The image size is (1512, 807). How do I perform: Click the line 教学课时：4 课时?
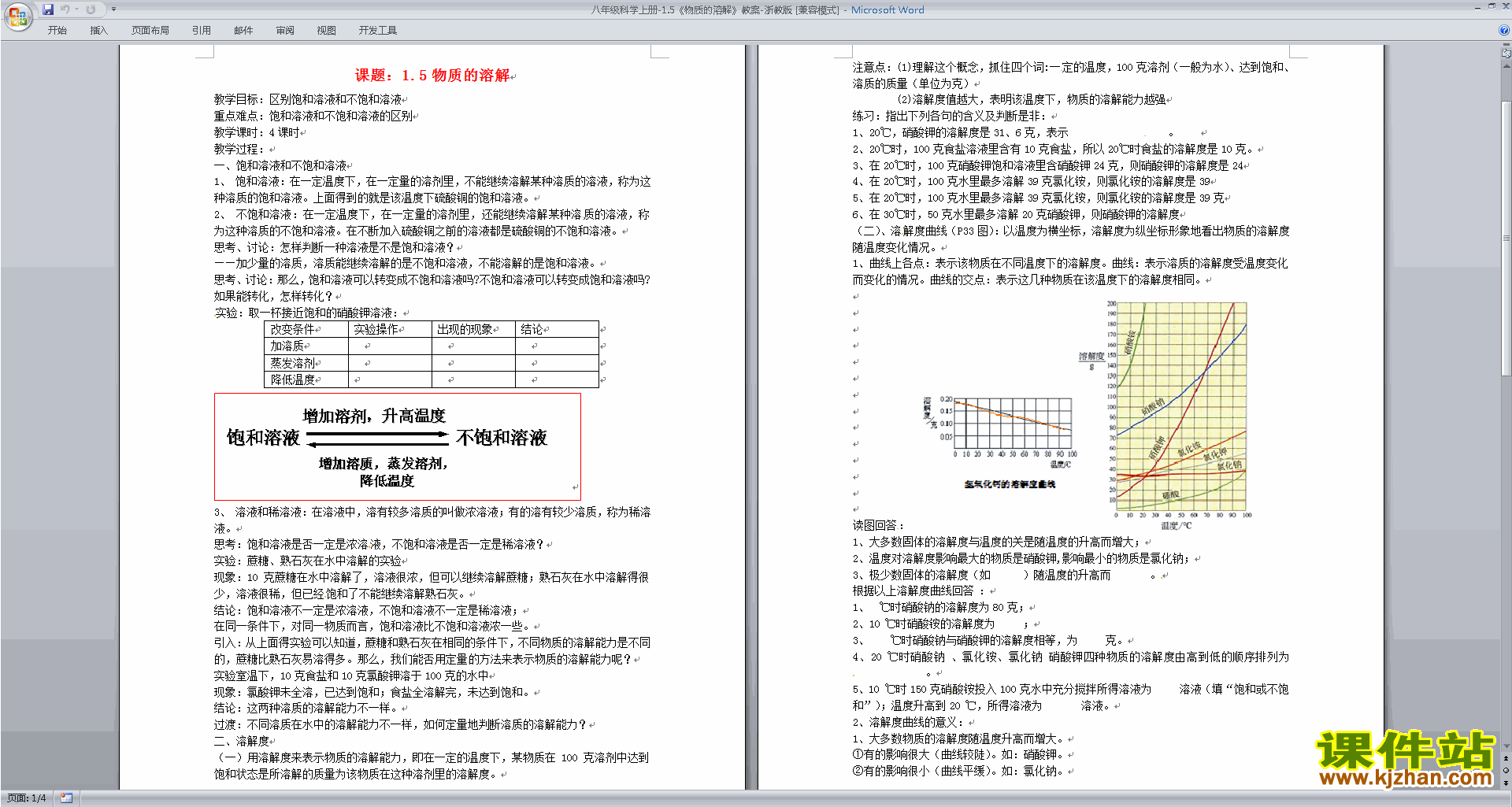coord(259,132)
